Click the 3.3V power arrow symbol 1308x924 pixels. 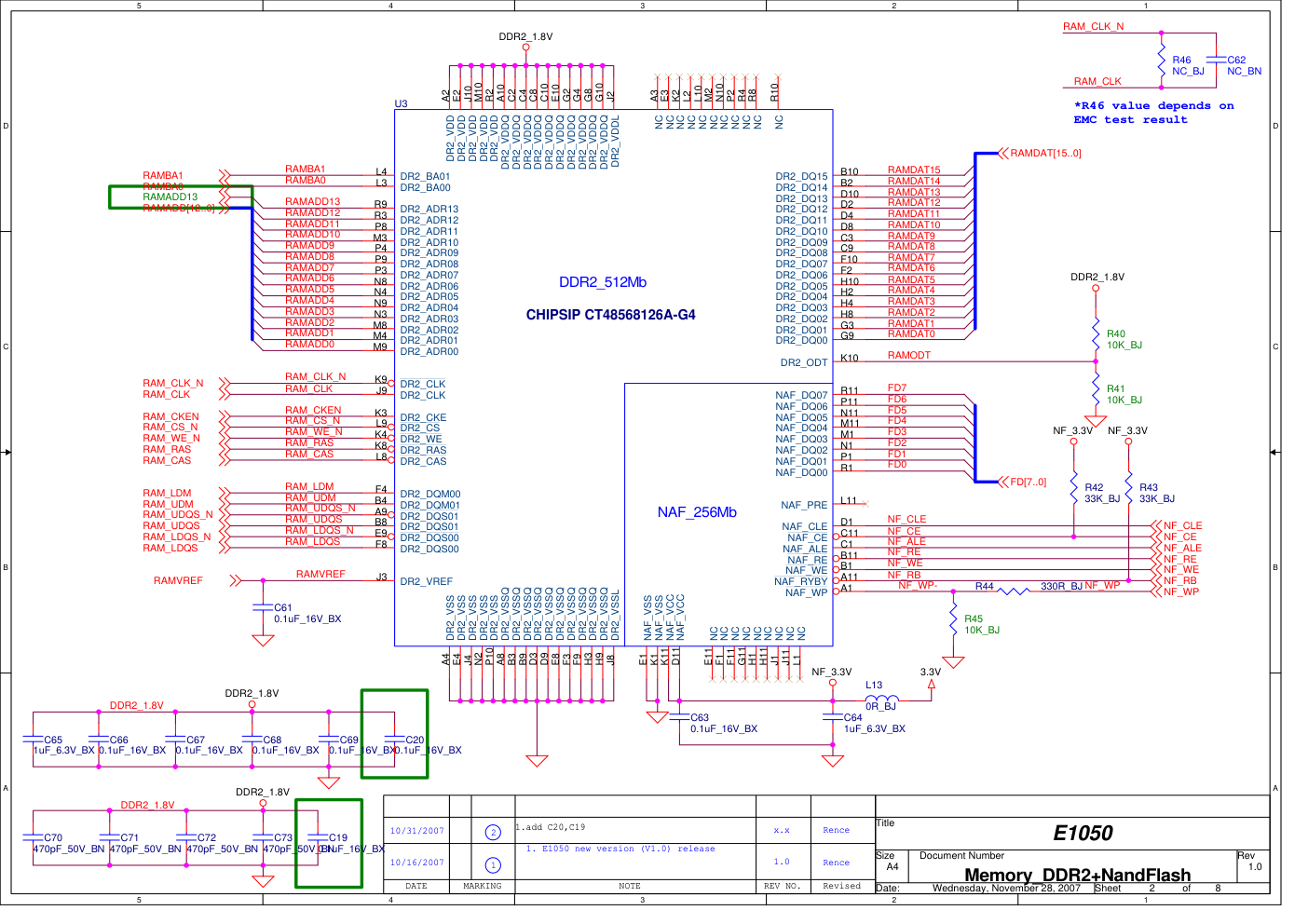931,684
